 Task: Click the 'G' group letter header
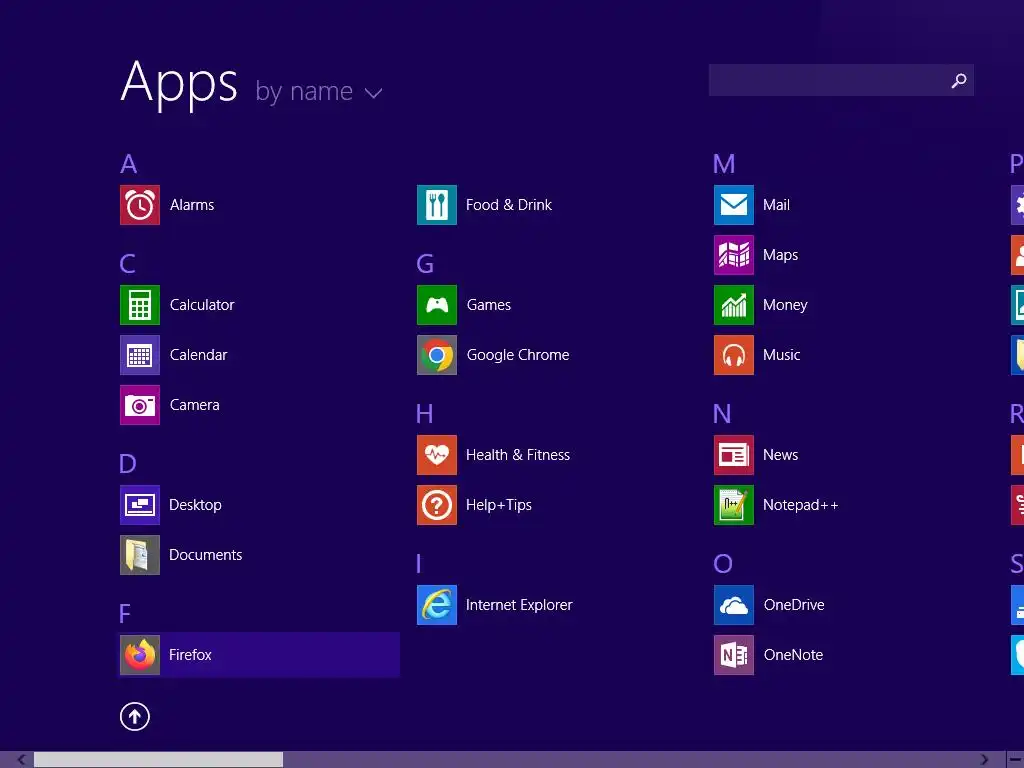point(425,264)
